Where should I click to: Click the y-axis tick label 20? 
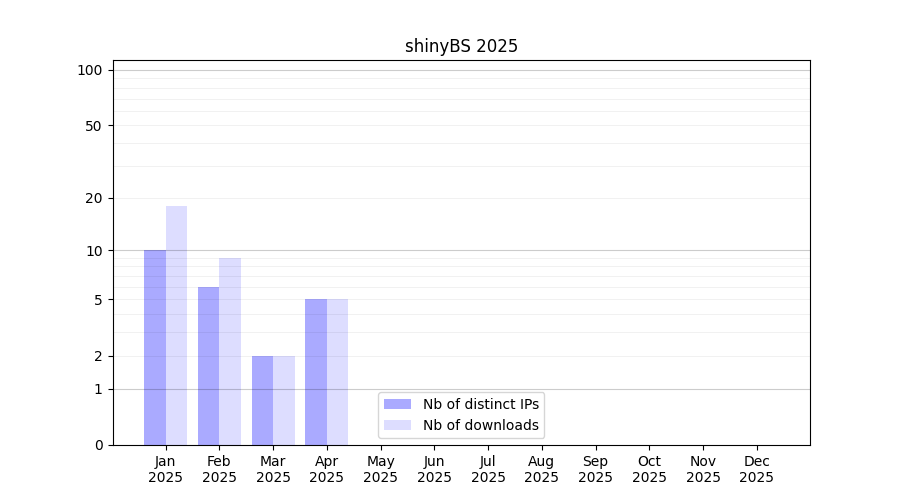pos(94,198)
